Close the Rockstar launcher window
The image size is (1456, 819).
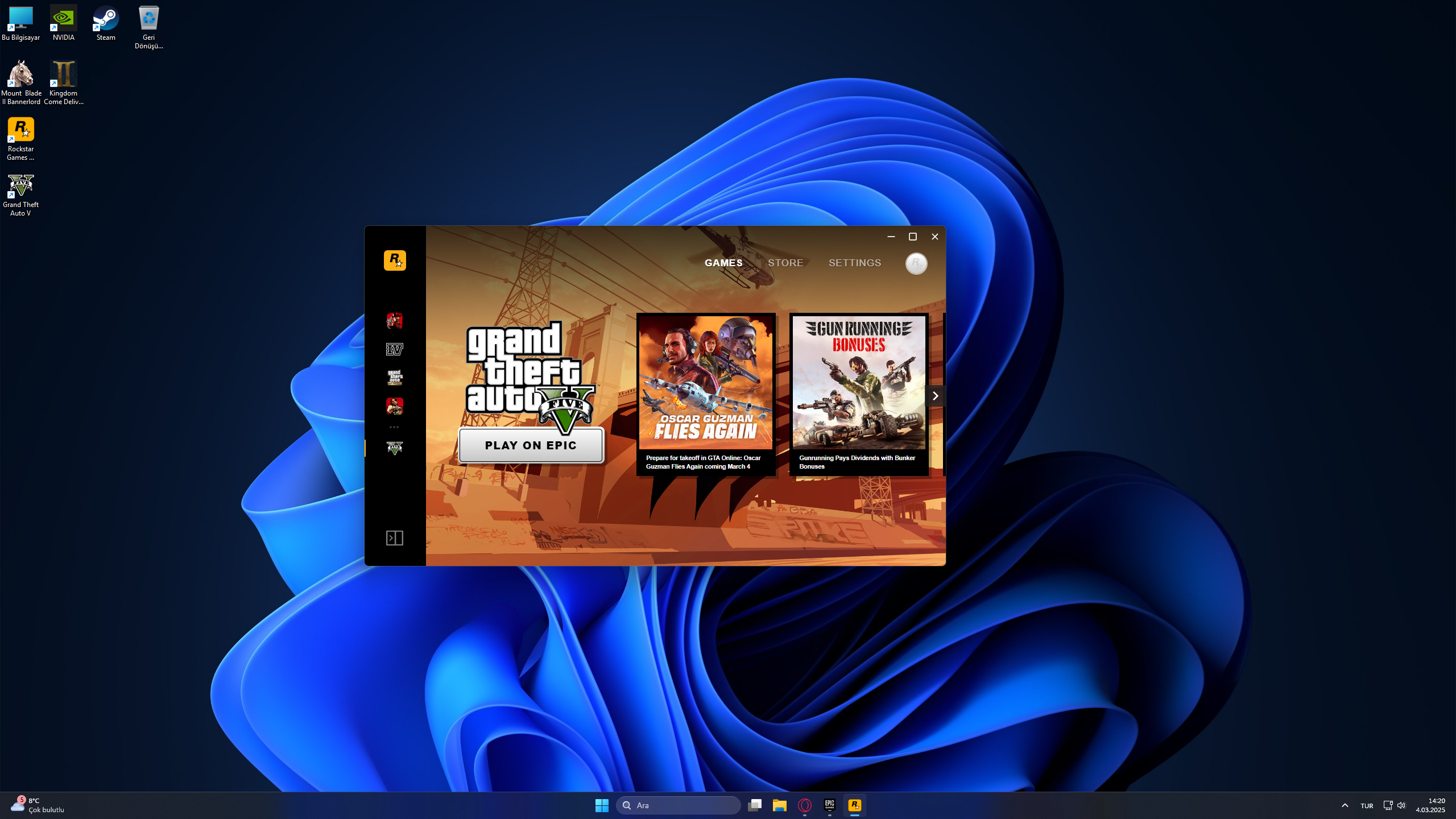pos(934,237)
